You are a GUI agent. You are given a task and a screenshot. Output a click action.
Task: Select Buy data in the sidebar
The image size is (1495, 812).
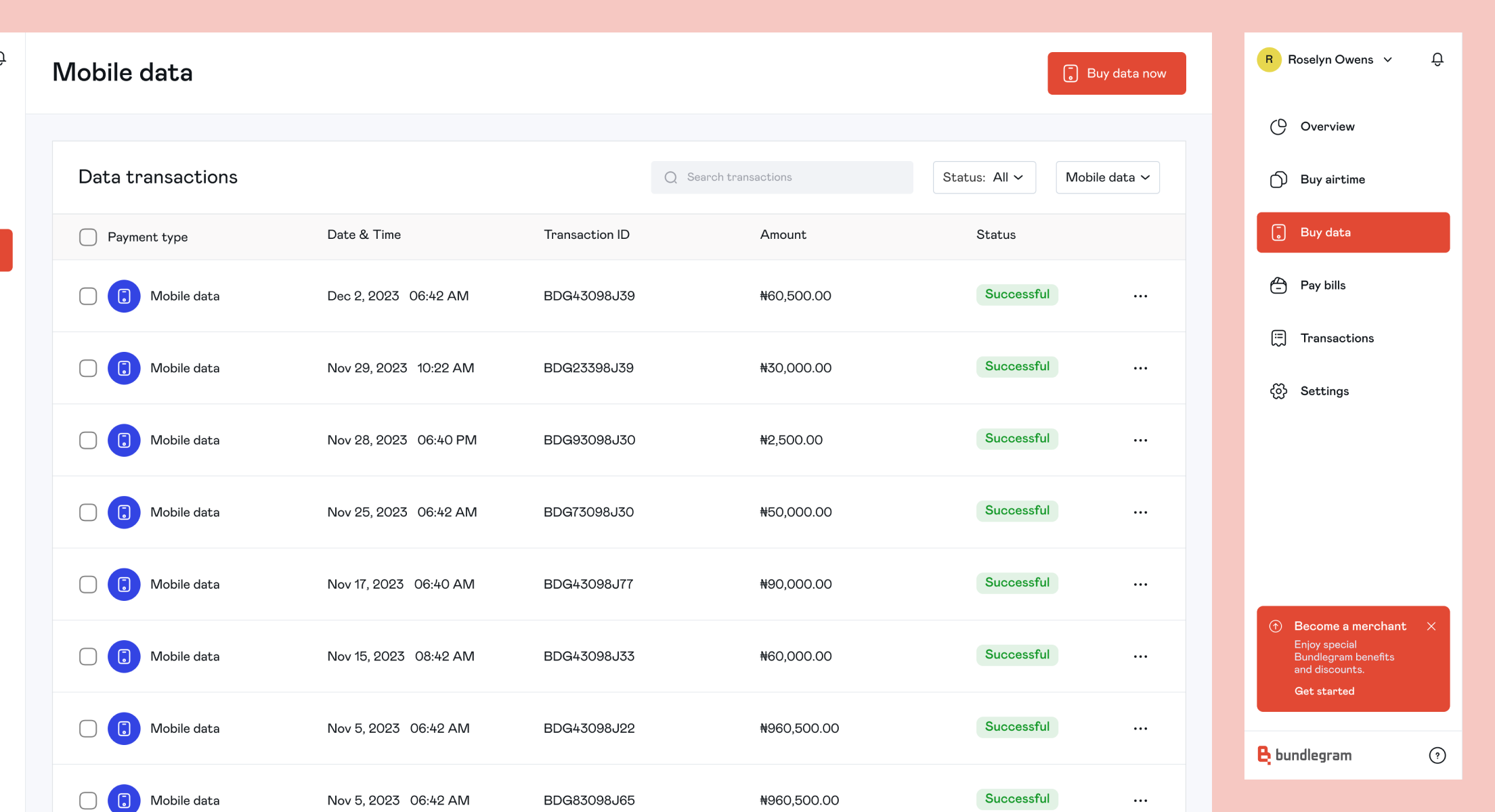coord(1353,232)
